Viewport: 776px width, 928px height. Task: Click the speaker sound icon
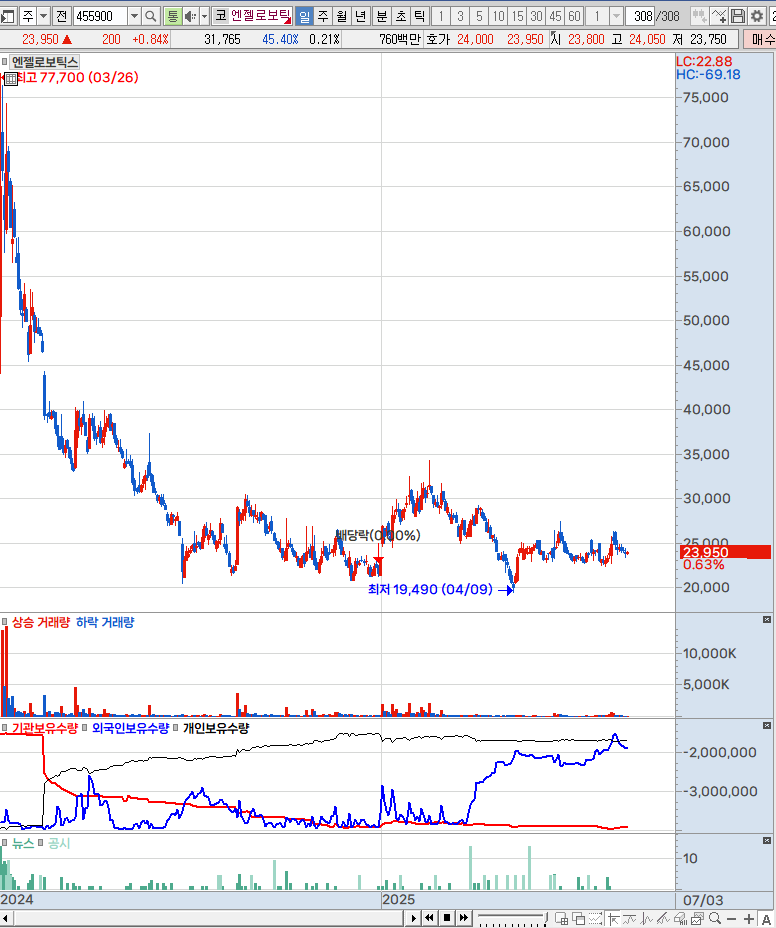190,16
